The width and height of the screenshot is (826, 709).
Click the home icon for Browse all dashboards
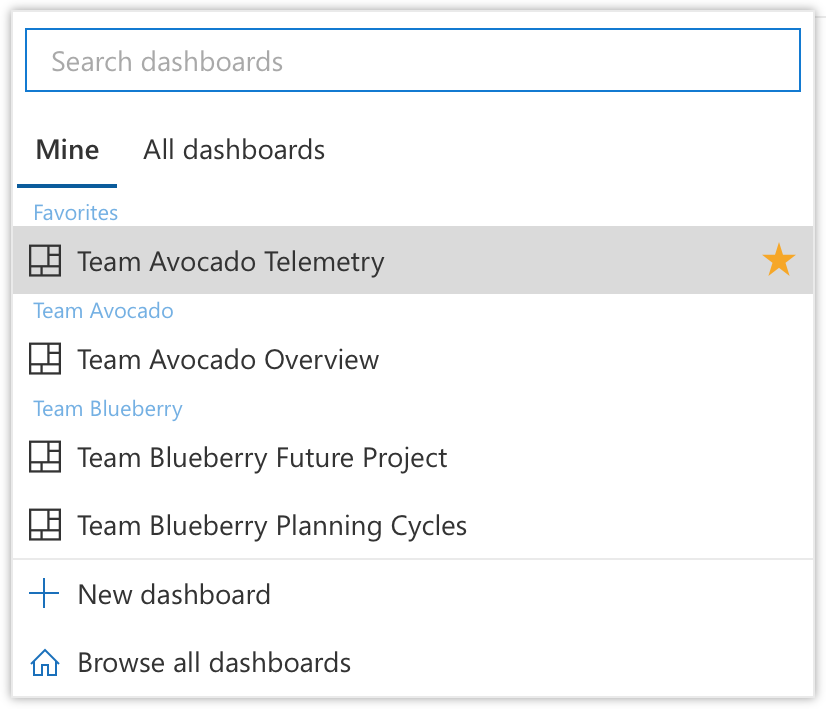pyautogui.click(x=45, y=662)
